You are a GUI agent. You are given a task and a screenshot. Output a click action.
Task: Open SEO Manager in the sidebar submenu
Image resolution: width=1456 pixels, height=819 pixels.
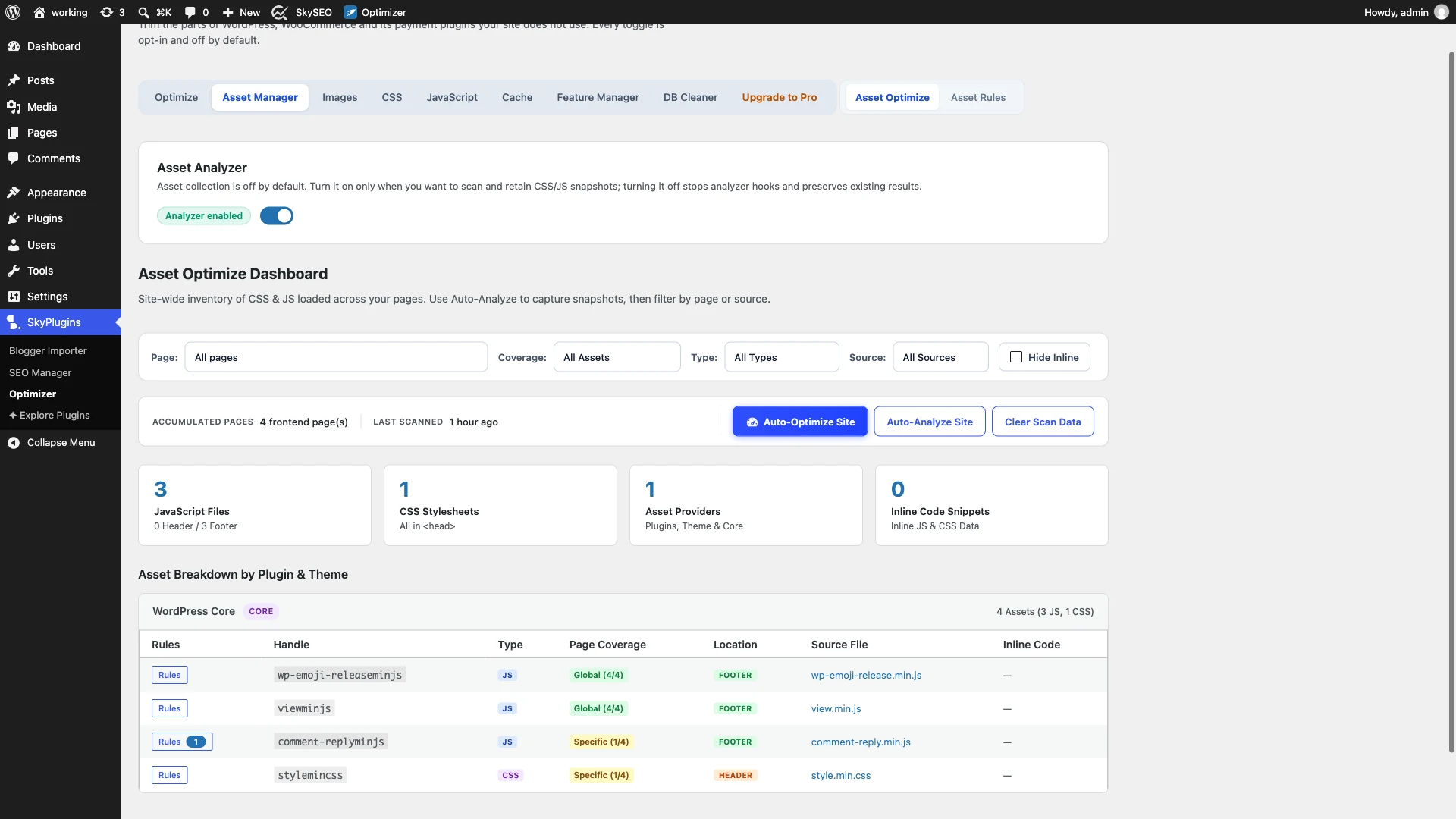tap(40, 372)
